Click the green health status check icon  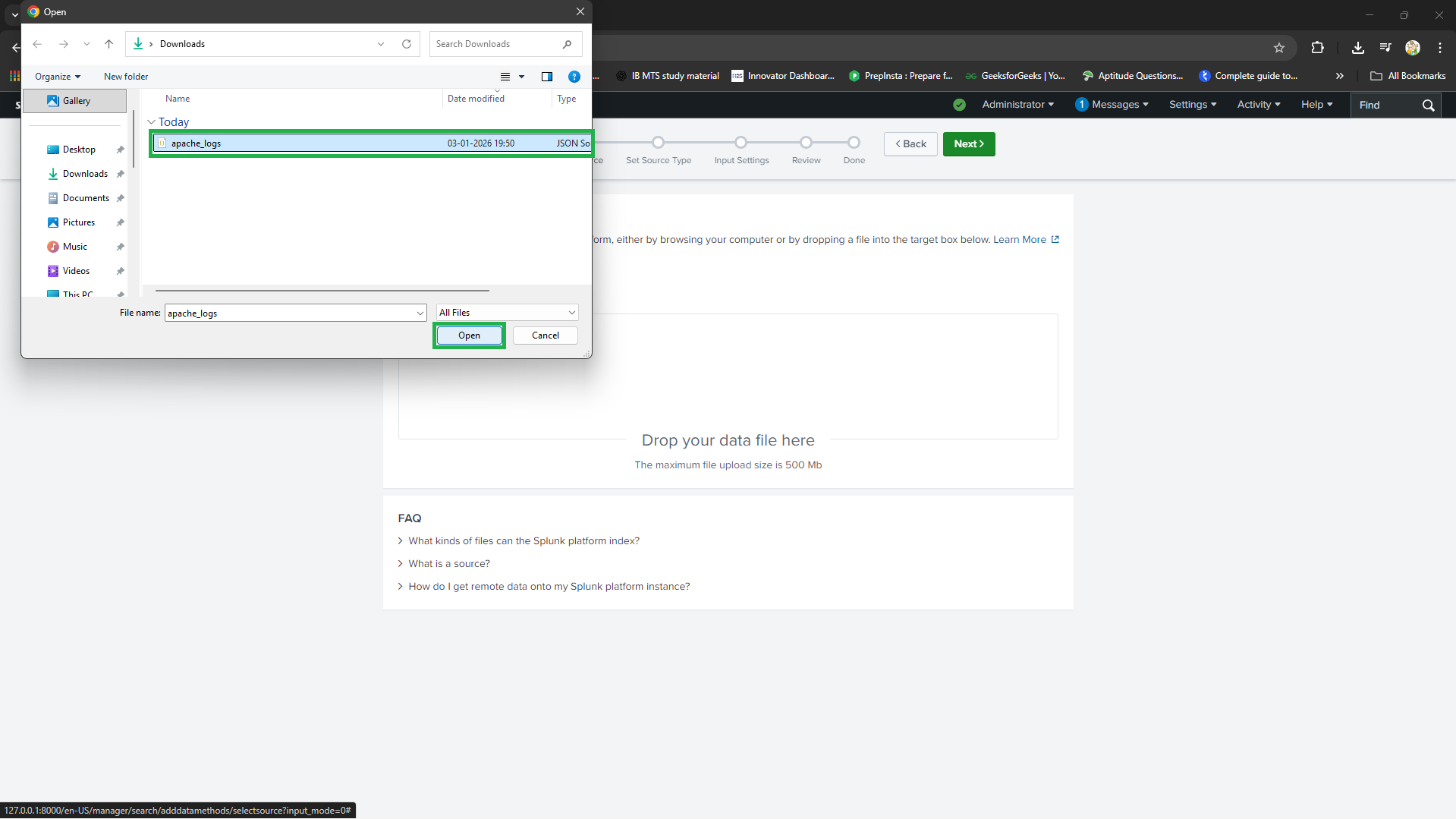point(960,105)
